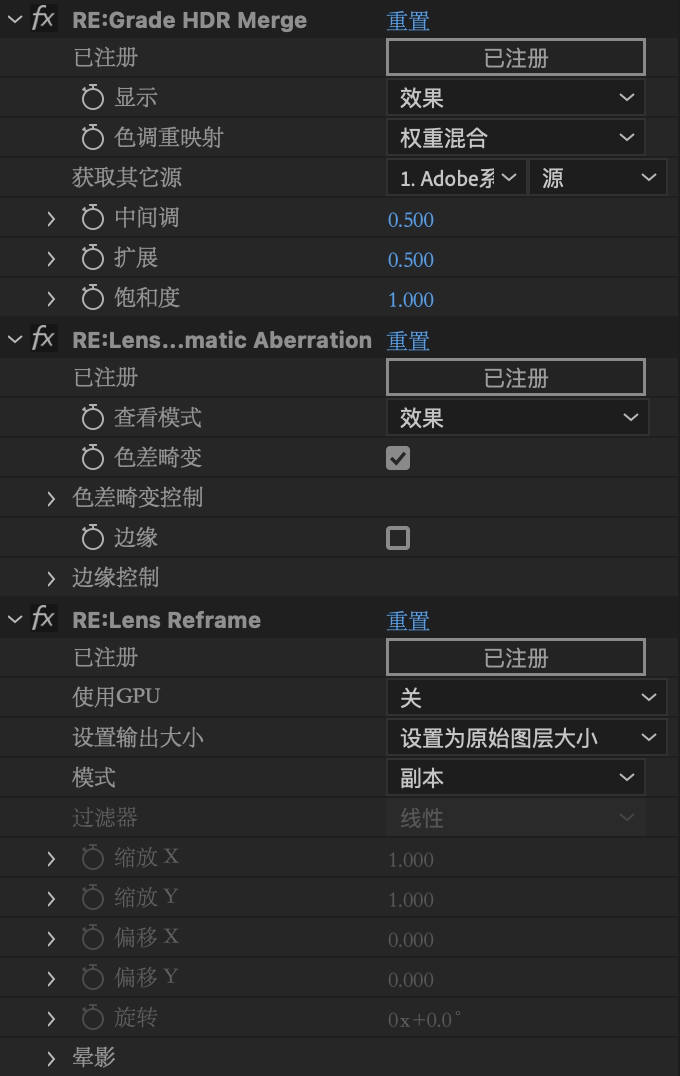
Task: Open the 使用GPU dropdown set to 关
Action: point(526,698)
